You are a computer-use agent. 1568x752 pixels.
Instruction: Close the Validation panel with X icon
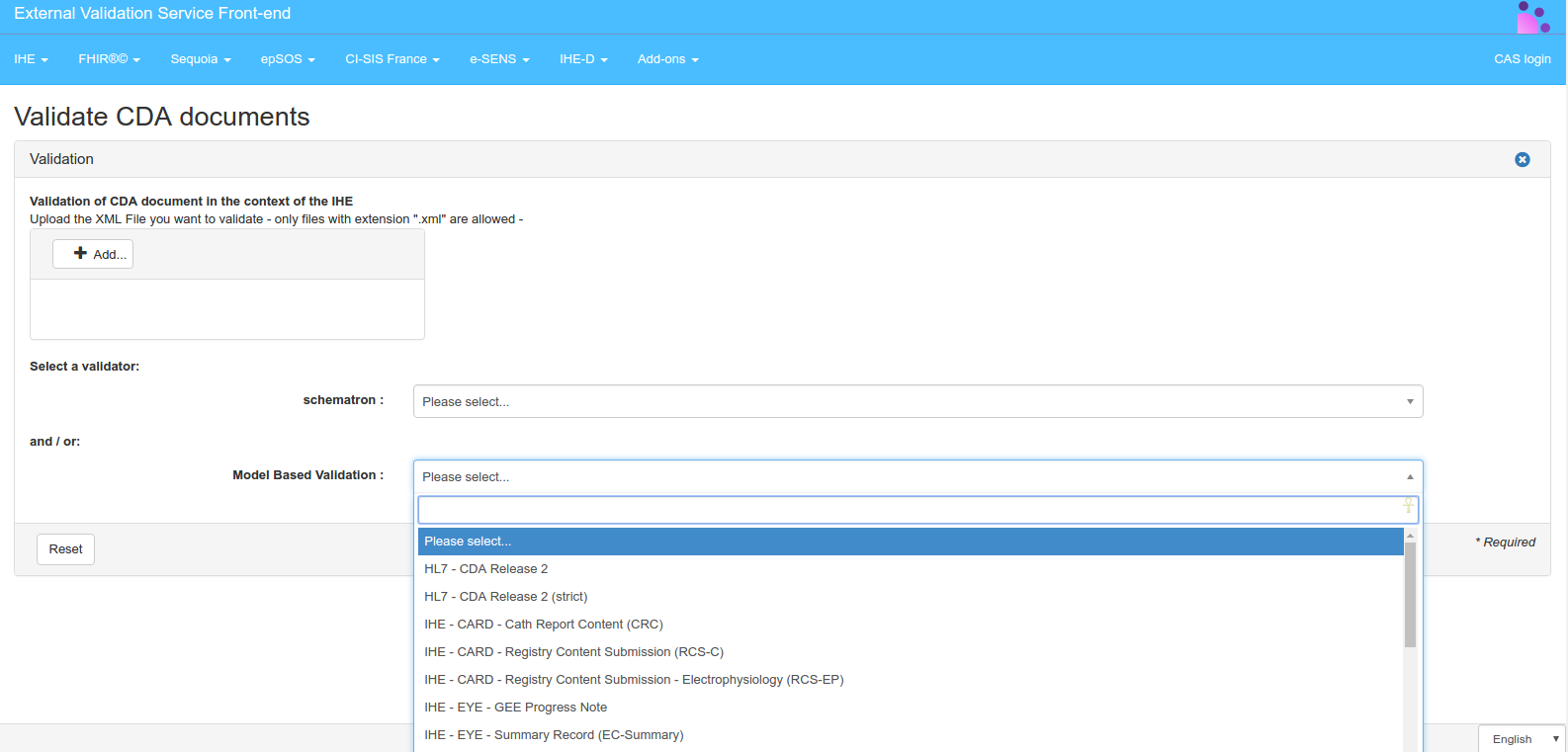pos(1522,160)
